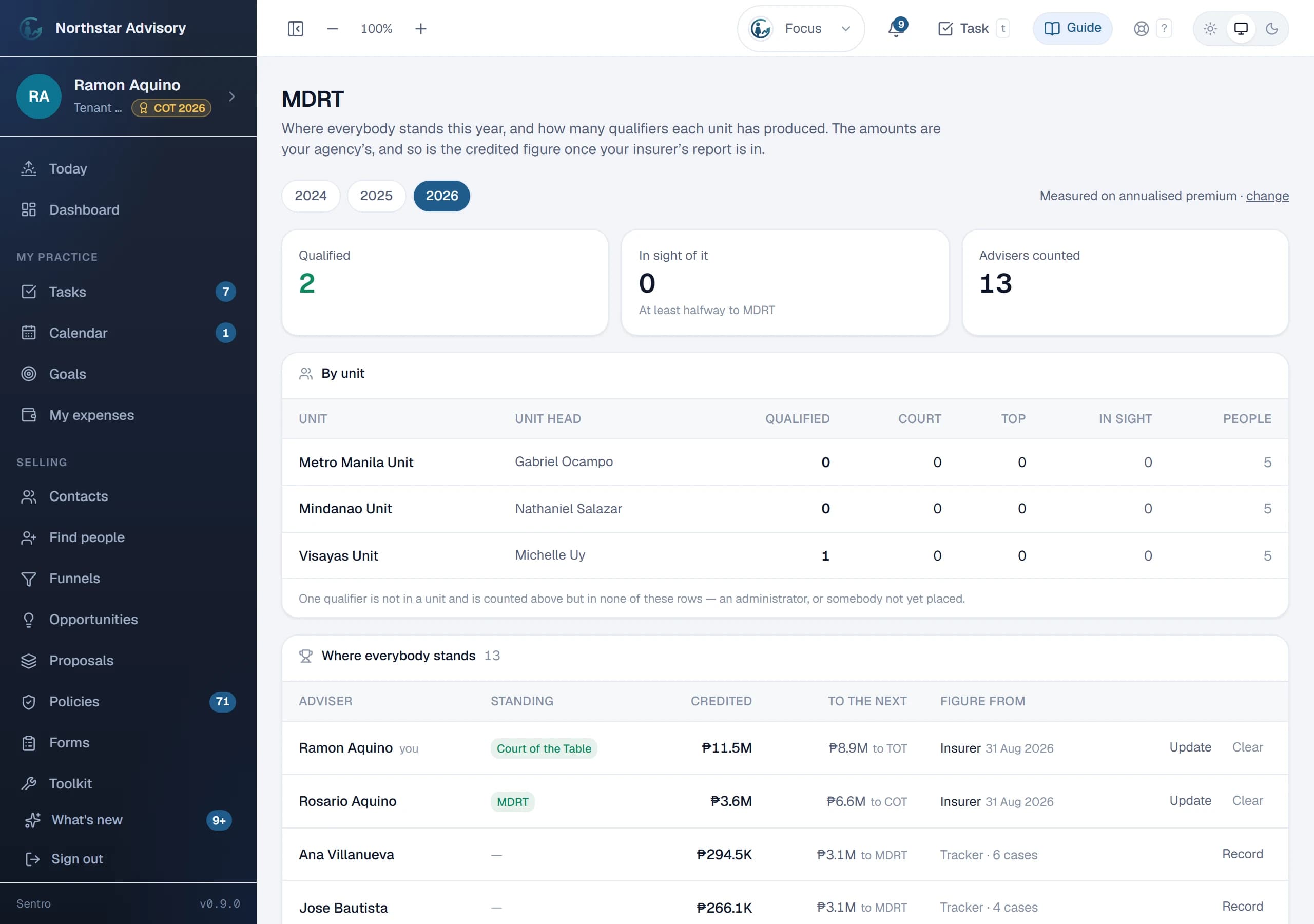Viewport: 1314px width, 924px height.
Task: Switch to dark theme
Action: click(x=1271, y=29)
